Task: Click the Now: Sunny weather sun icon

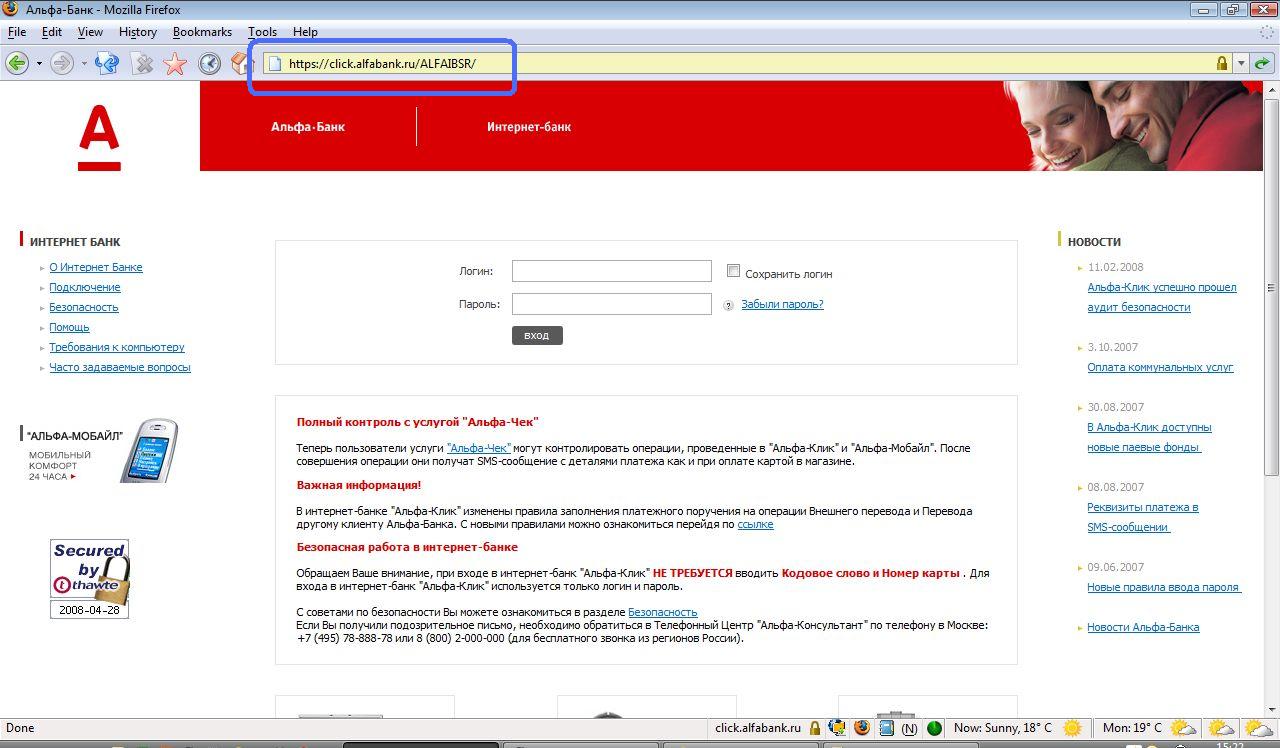Action: click(x=1072, y=728)
